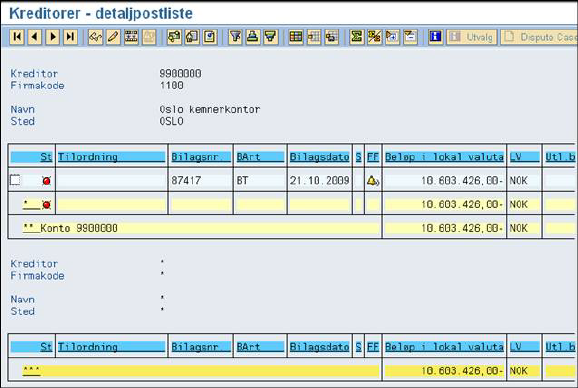This screenshot has width=578, height=388.
Task: Calculate totals with the sigma icon
Action: coord(356,36)
